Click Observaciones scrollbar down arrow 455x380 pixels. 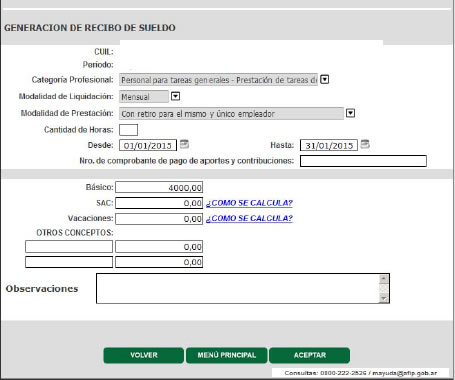tap(384, 298)
